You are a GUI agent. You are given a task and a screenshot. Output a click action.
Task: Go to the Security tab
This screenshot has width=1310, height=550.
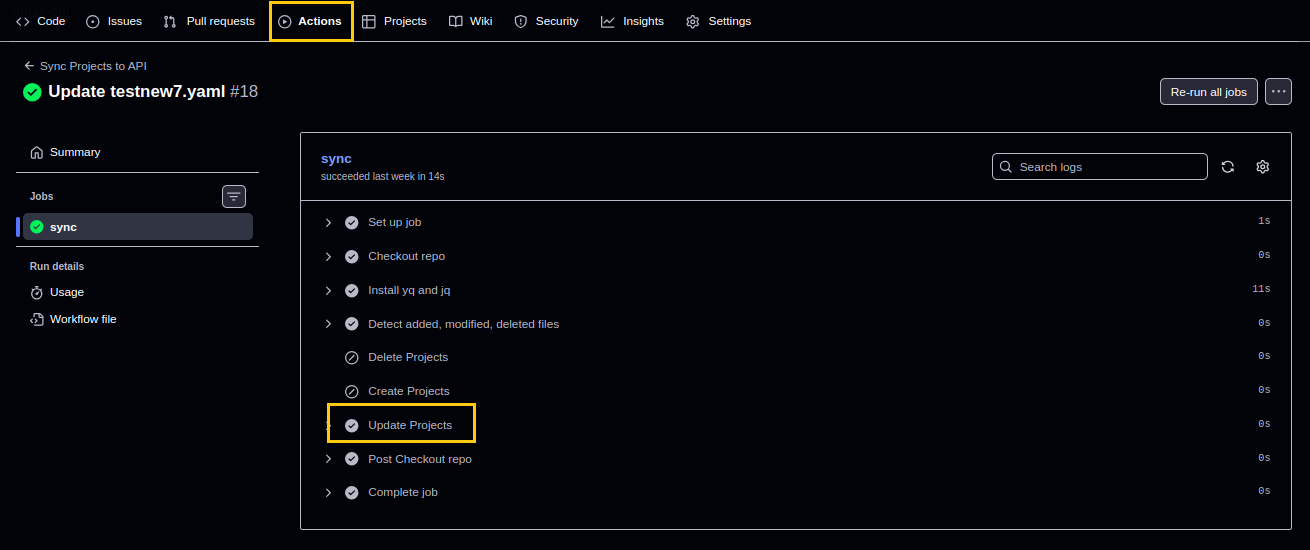click(546, 21)
